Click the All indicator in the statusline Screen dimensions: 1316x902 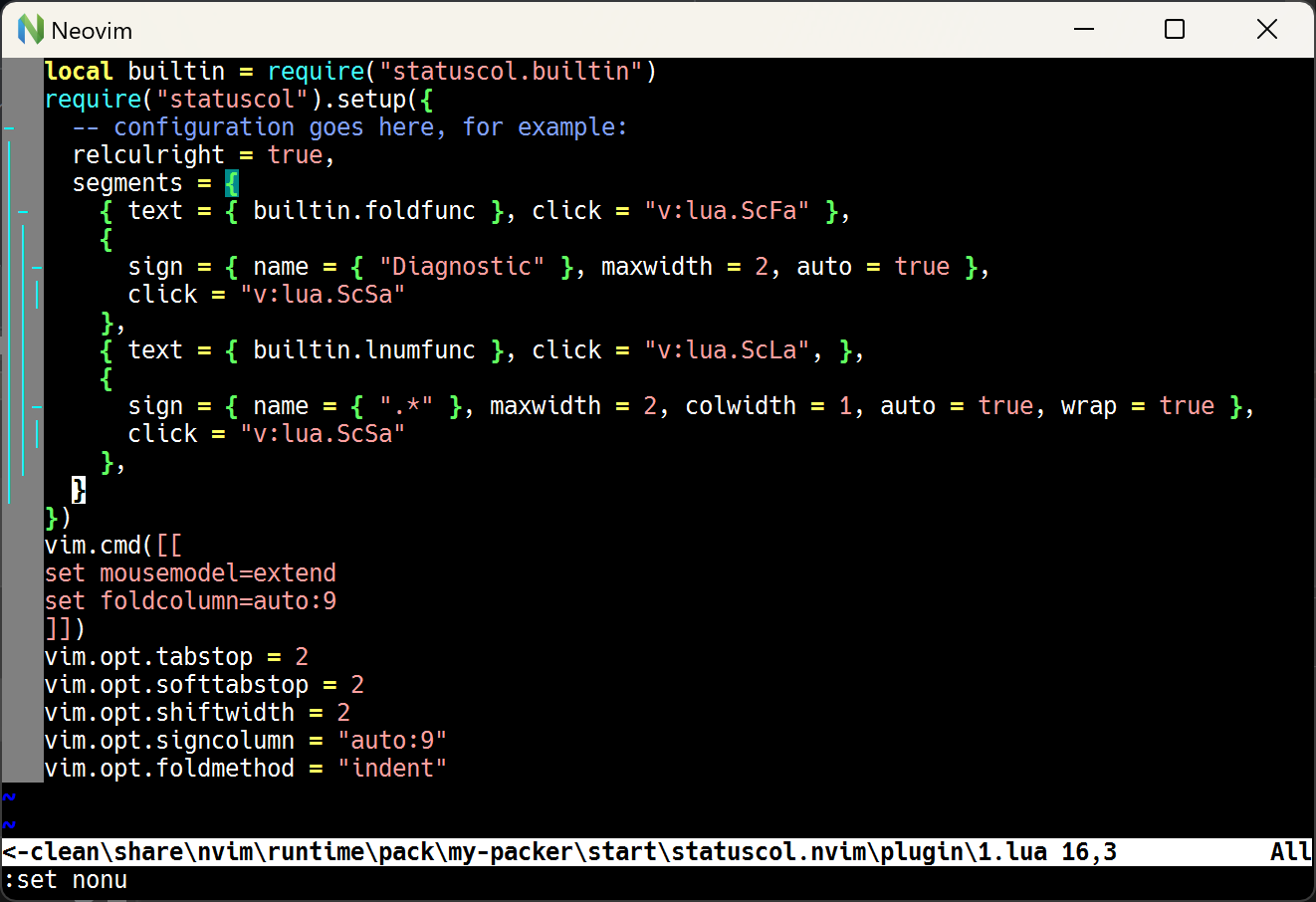1290,852
